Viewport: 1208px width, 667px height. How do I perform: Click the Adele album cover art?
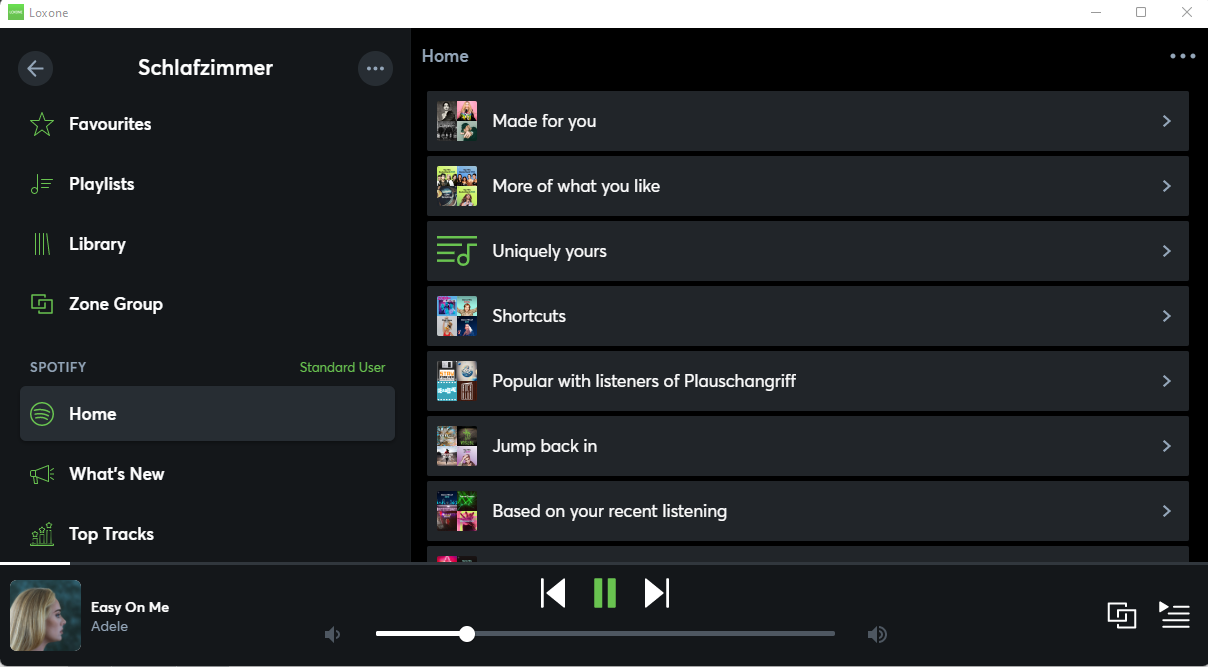point(45,616)
